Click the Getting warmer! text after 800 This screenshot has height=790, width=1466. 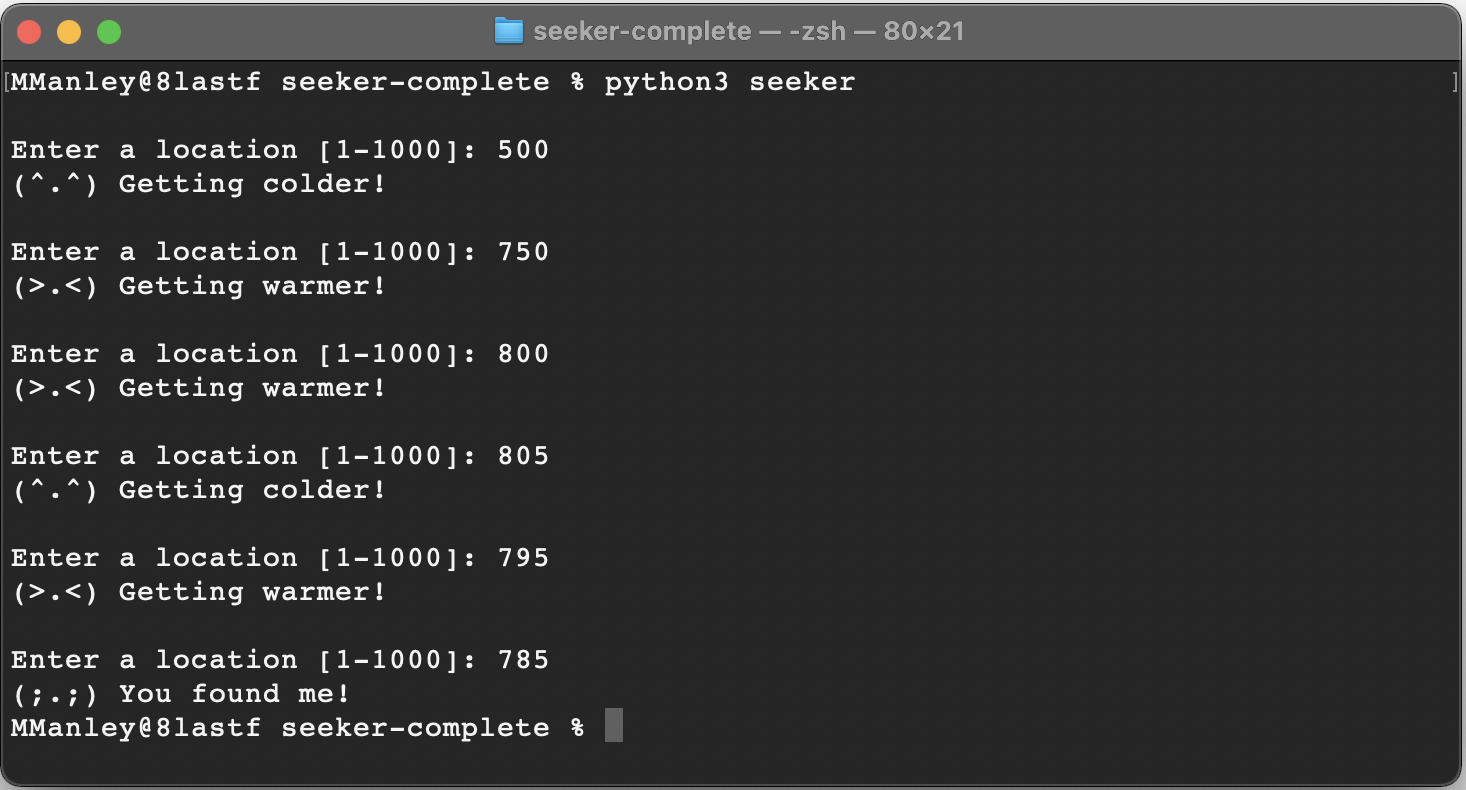coord(250,387)
